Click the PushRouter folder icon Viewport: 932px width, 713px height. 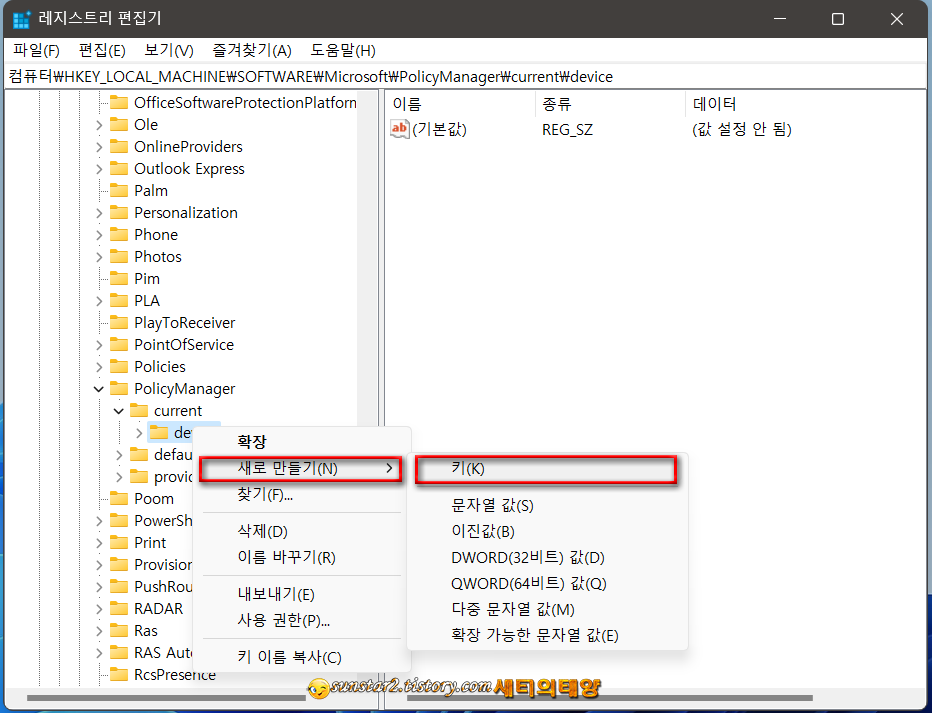tap(120, 586)
